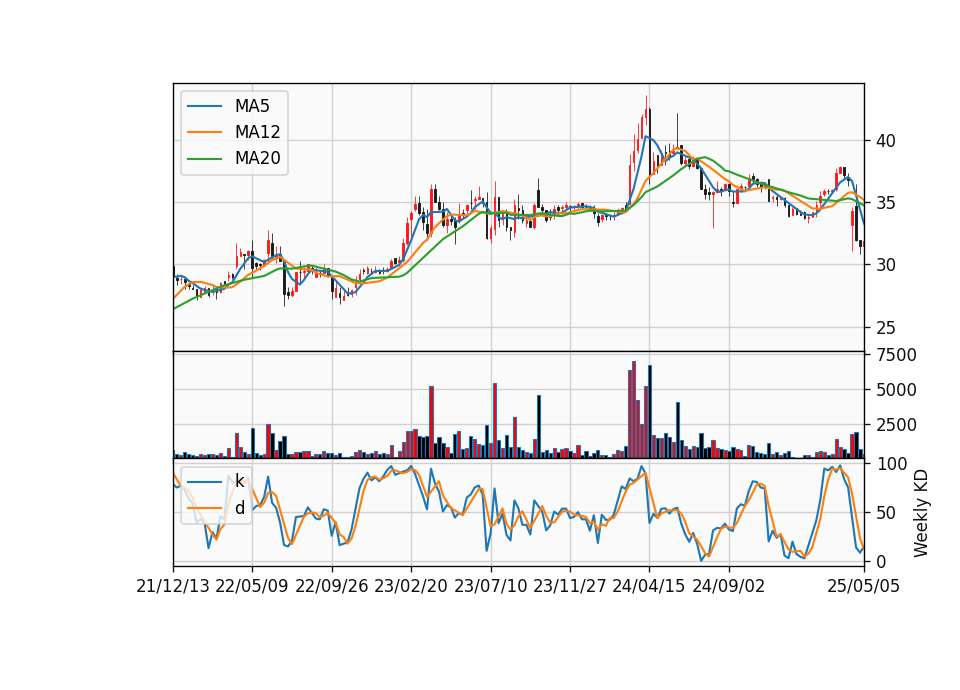
Task: Click the volume axis value 2500
Action: 896,425
